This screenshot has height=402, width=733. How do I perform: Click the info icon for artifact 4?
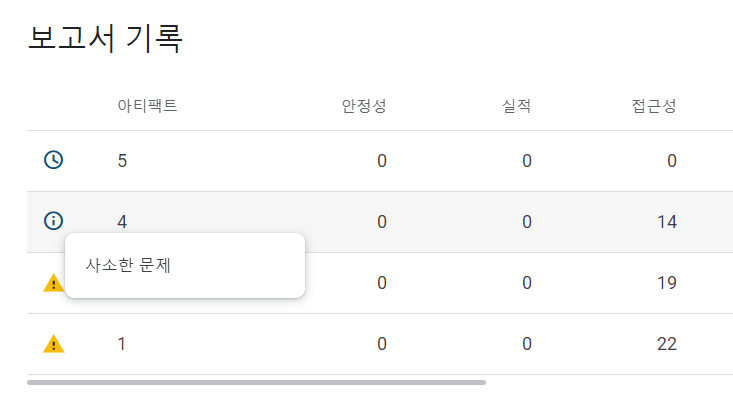point(53,221)
